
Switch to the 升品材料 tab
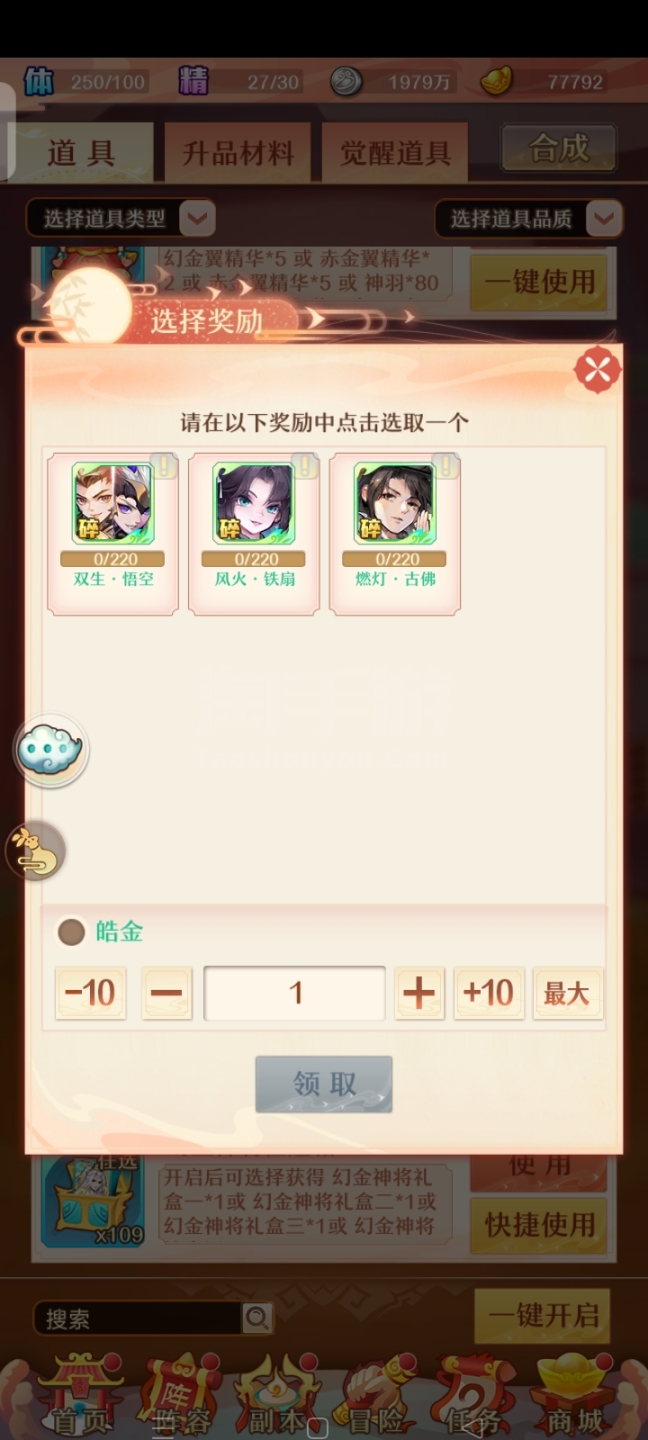click(x=238, y=153)
